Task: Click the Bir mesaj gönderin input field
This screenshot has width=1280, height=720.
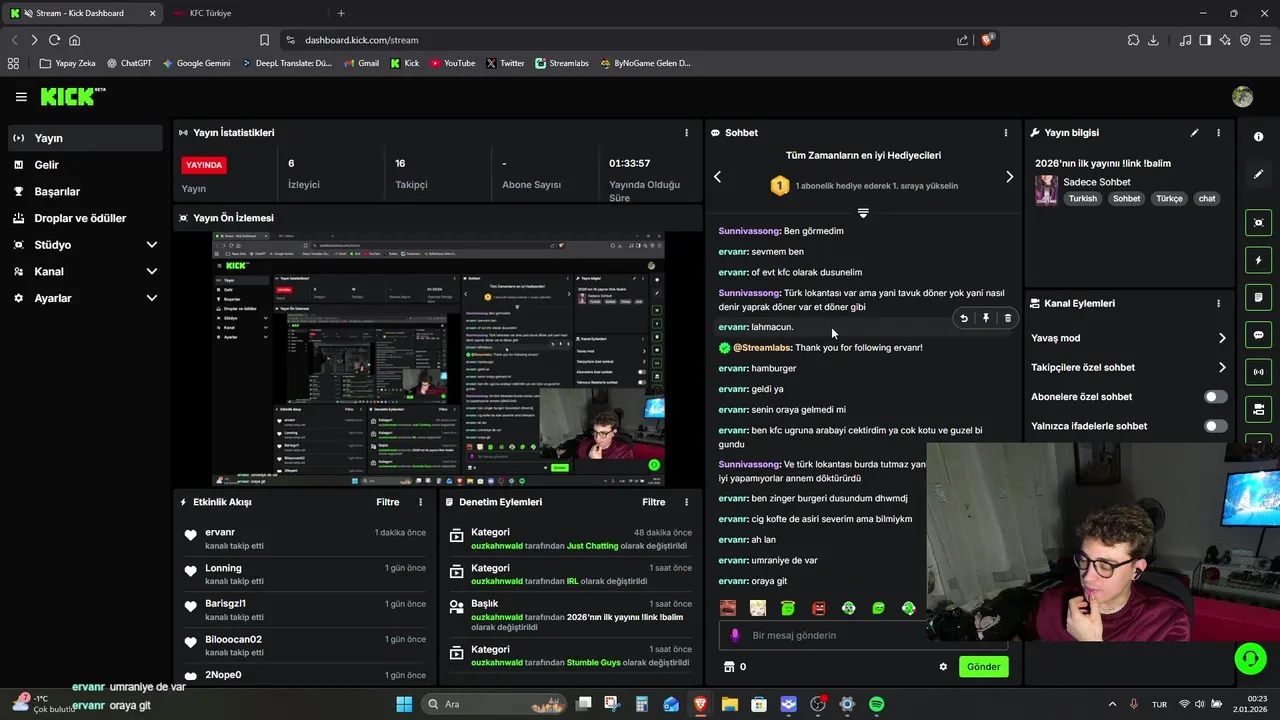Action: point(862,635)
